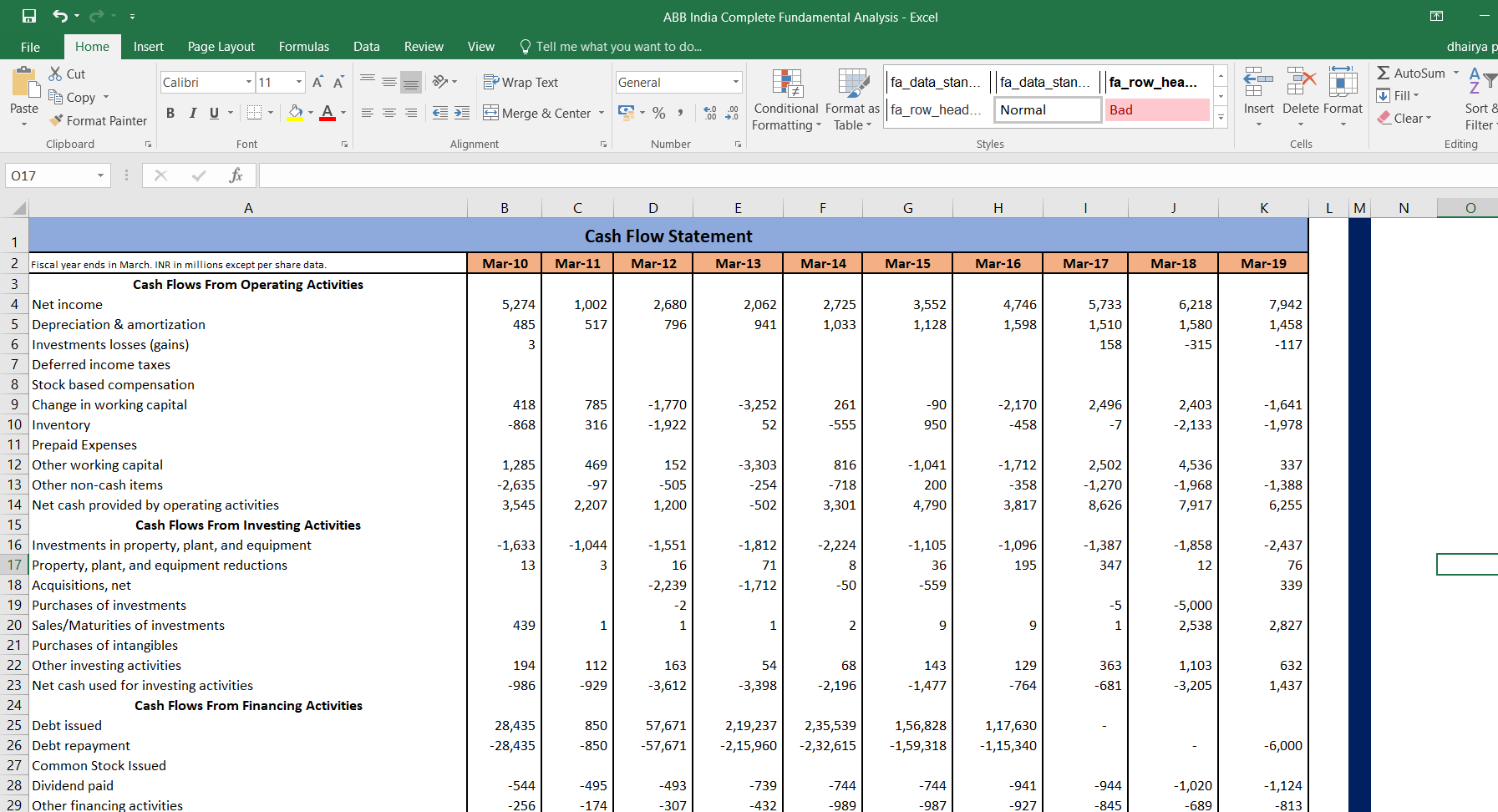Click the Orientation text angle icon
Viewport: 1498px width, 812px height.
440,81
